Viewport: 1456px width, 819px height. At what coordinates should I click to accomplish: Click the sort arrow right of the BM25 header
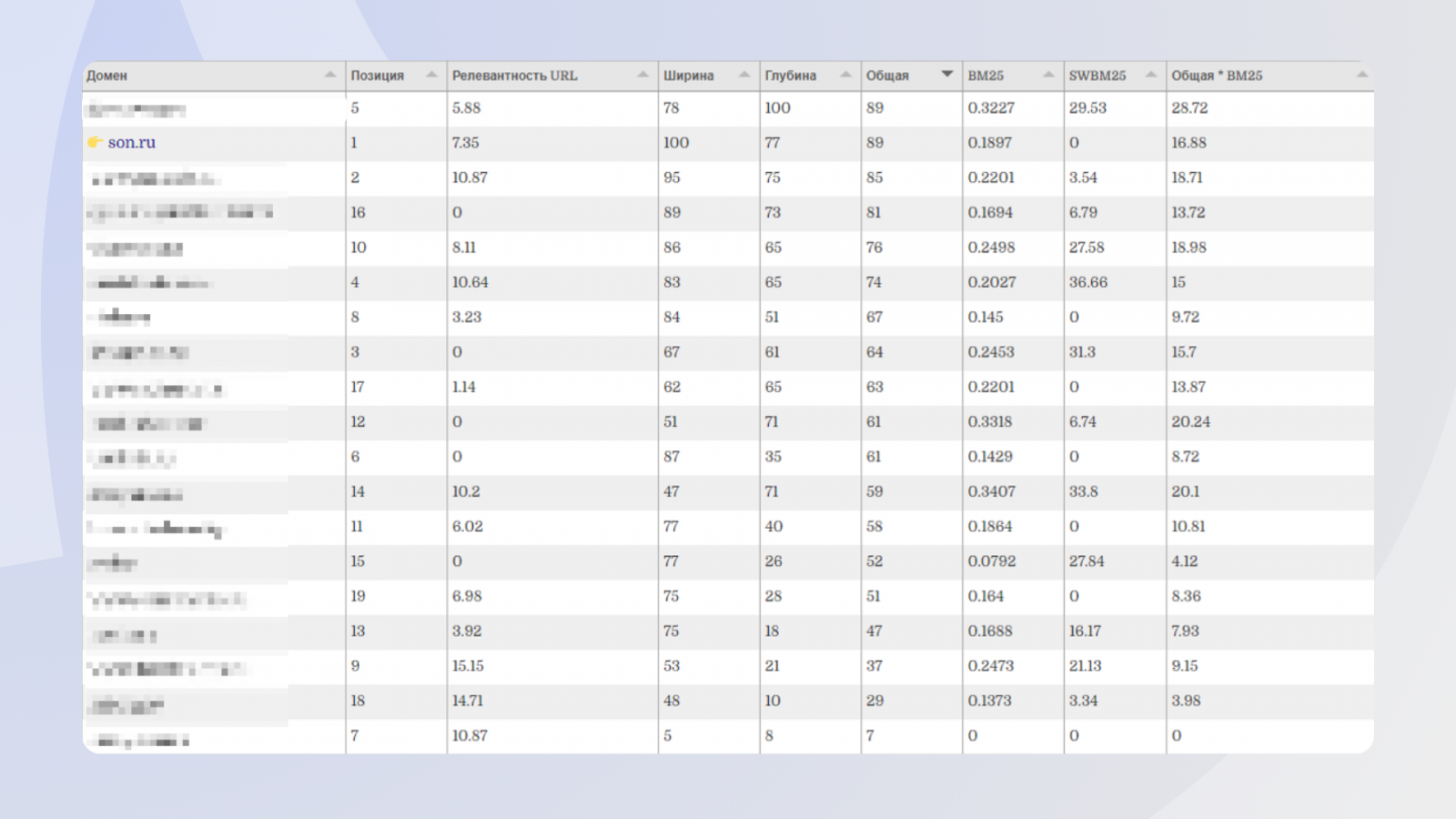[x=1048, y=75]
